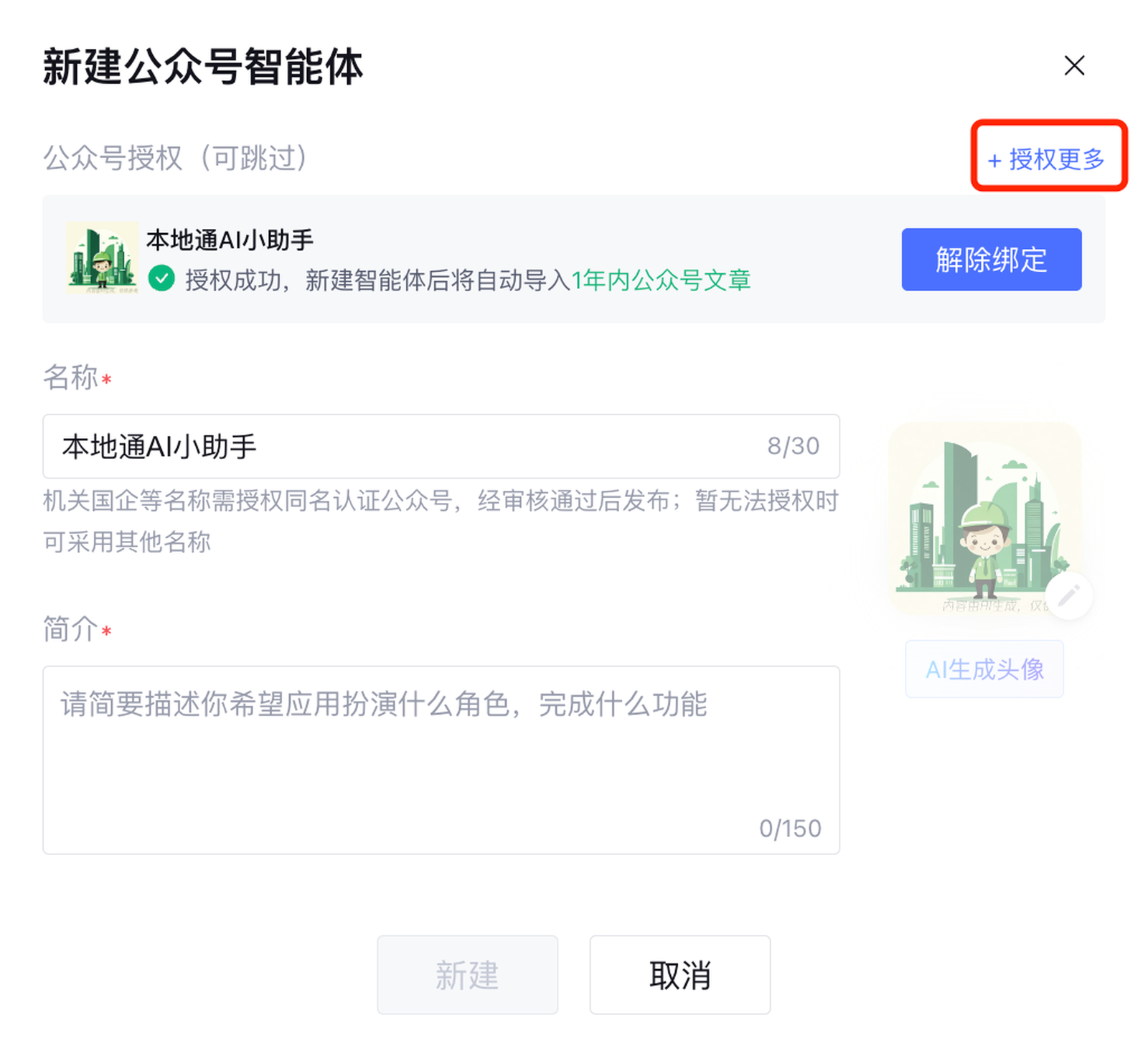Click into the 简介 description text area
1148x1056 pixels.
[x=441, y=759]
